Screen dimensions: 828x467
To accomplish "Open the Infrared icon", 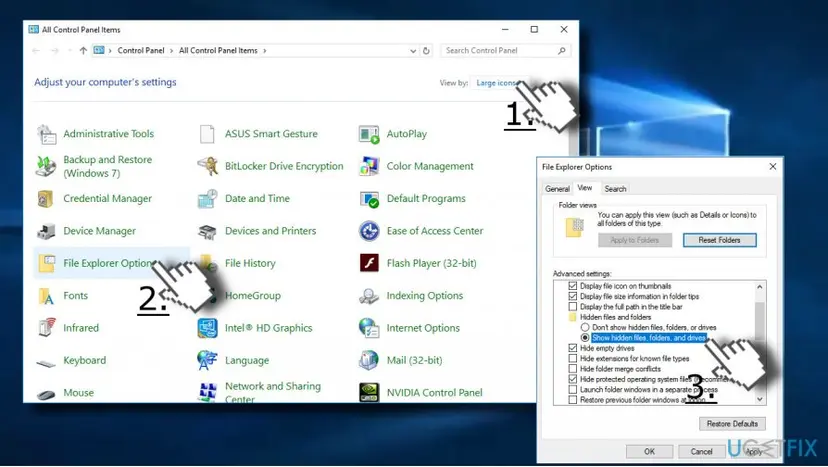I will tap(46, 328).
